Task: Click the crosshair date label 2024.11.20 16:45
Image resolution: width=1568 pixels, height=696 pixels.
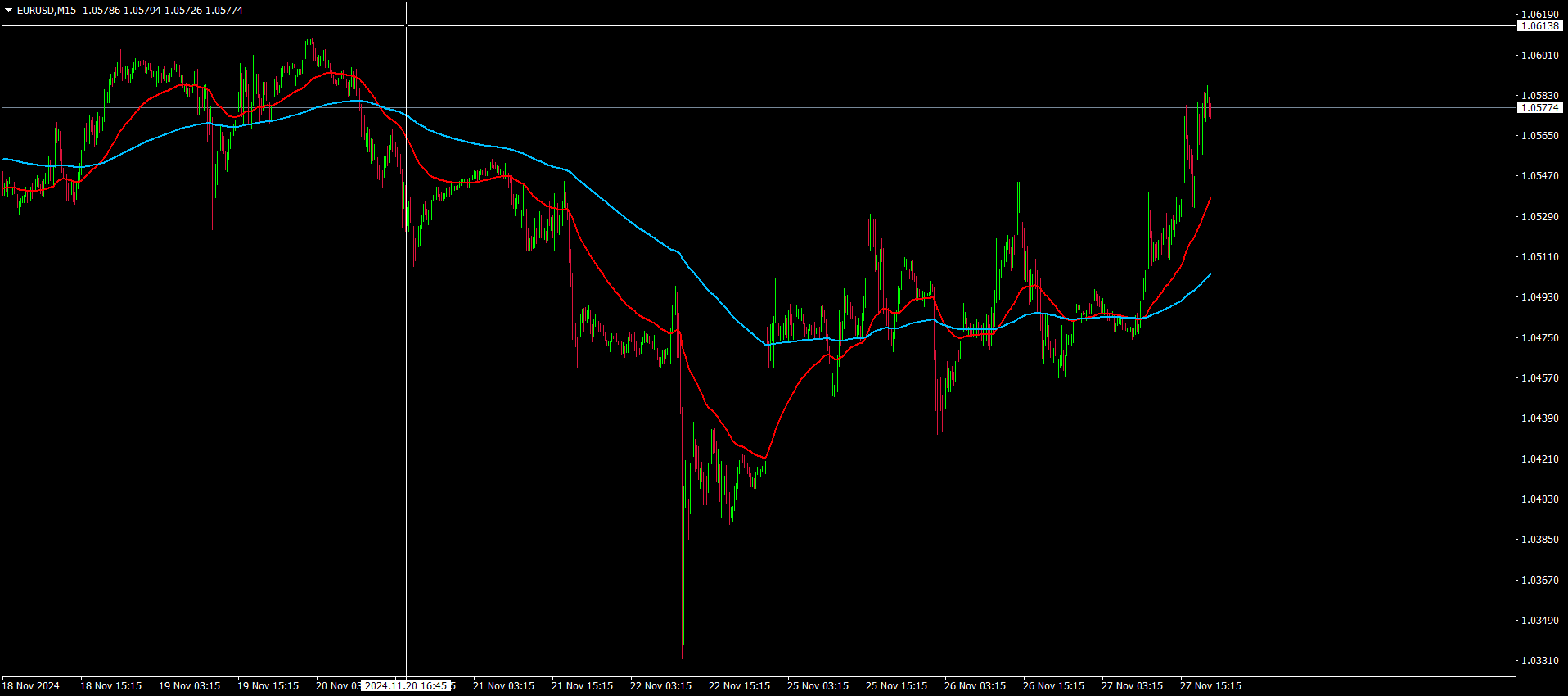Action: [x=406, y=686]
